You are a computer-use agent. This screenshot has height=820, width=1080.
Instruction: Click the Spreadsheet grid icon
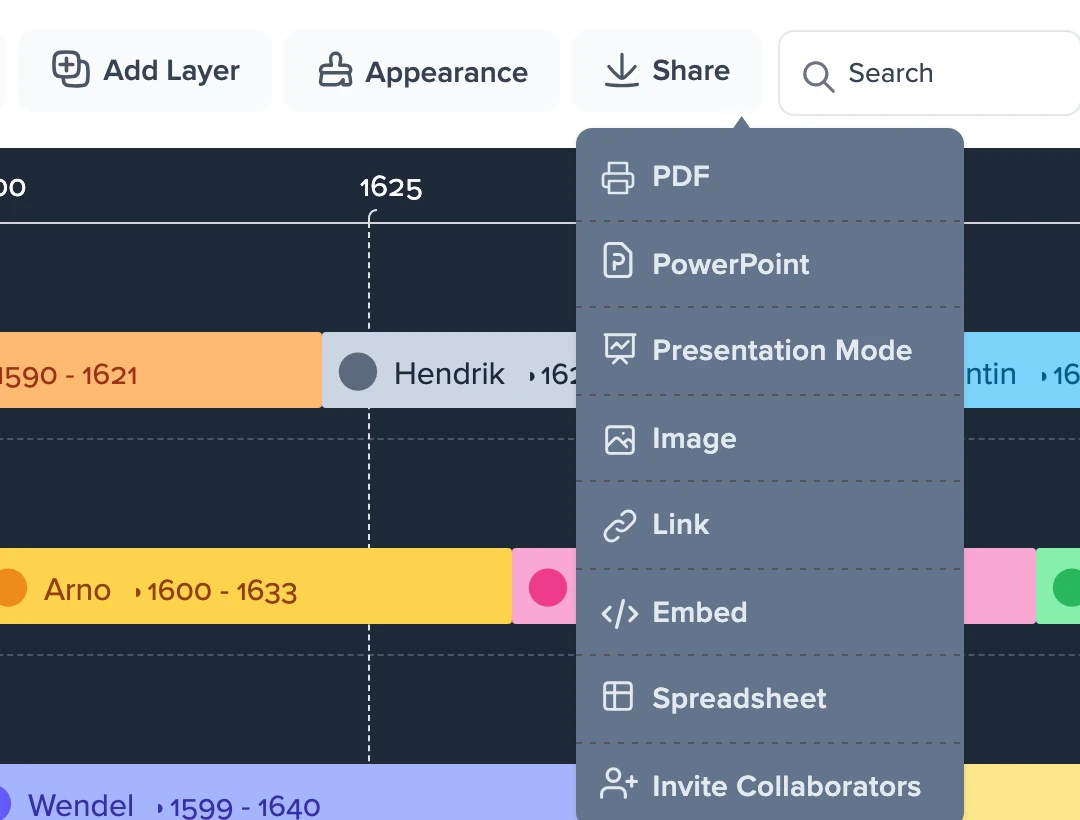click(618, 695)
